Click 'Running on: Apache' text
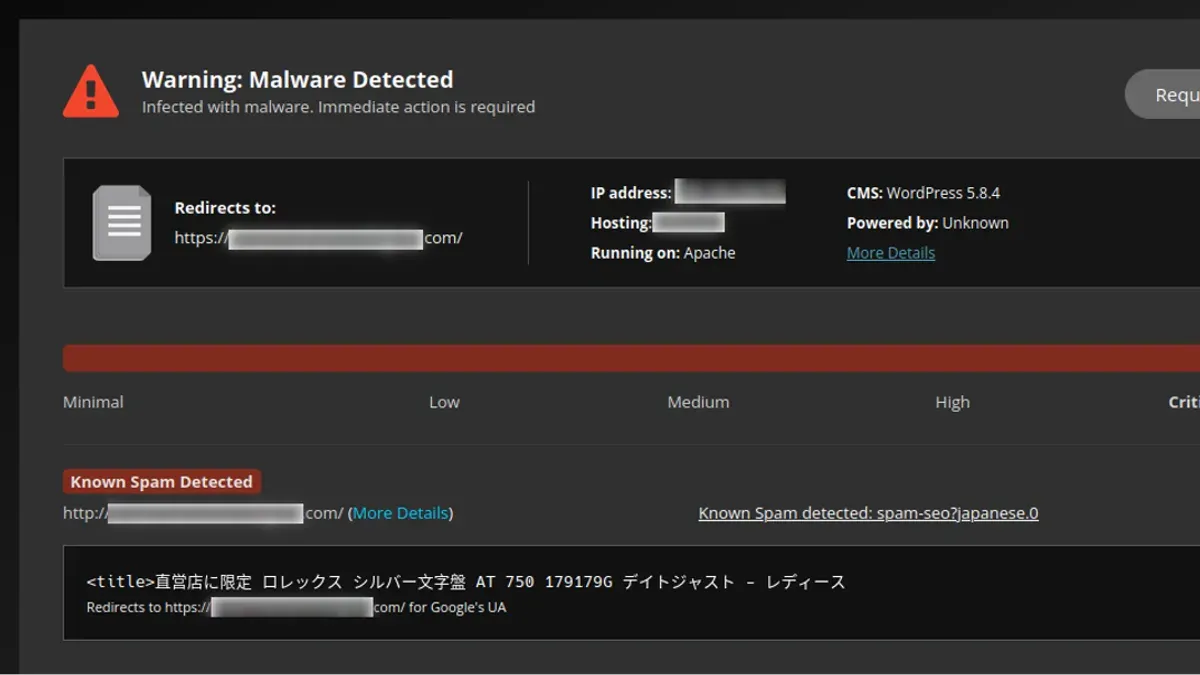 point(663,253)
